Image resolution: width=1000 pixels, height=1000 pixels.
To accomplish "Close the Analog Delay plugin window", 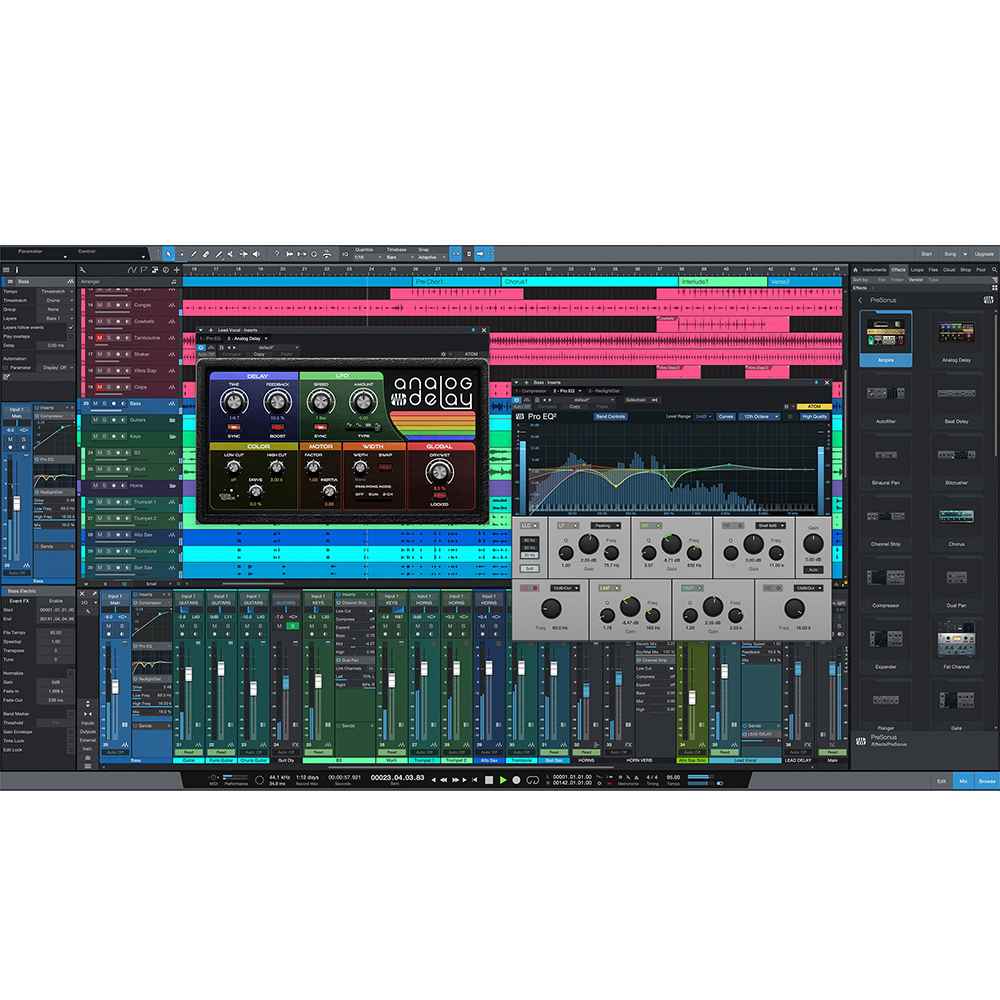I will 484,330.
